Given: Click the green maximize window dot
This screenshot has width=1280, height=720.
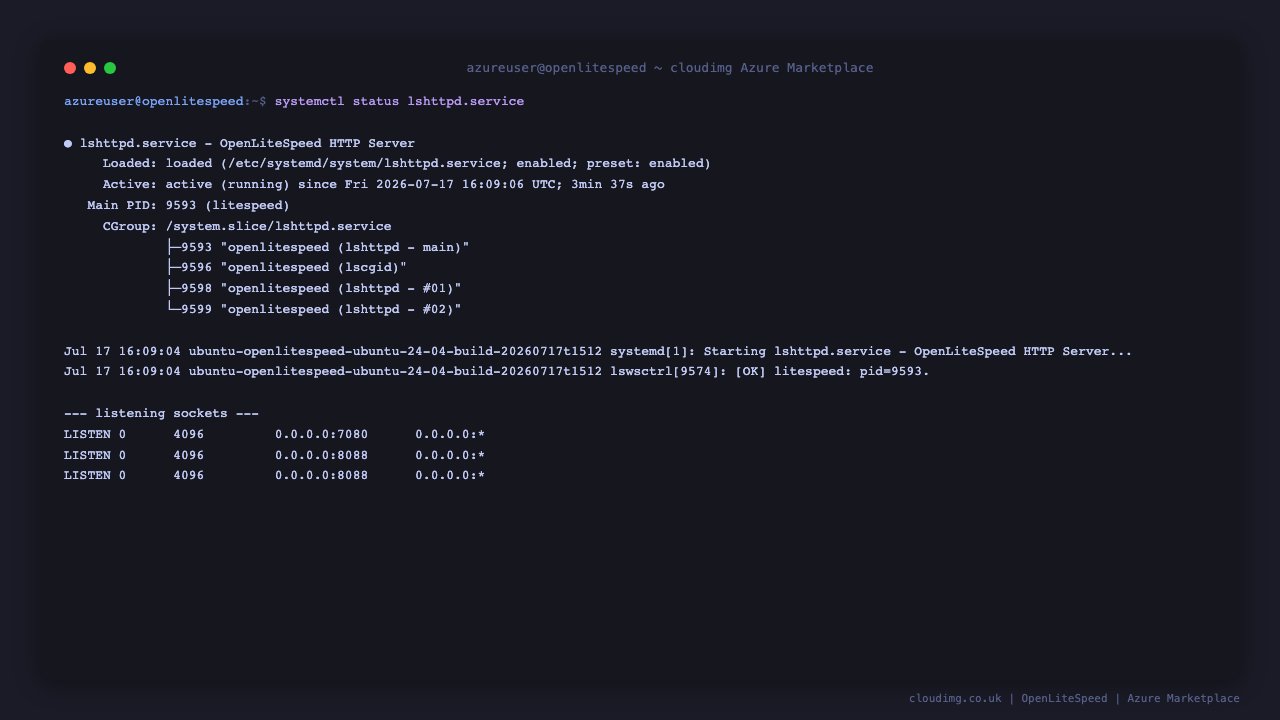Looking at the screenshot, I should click(x=110, y=68).
